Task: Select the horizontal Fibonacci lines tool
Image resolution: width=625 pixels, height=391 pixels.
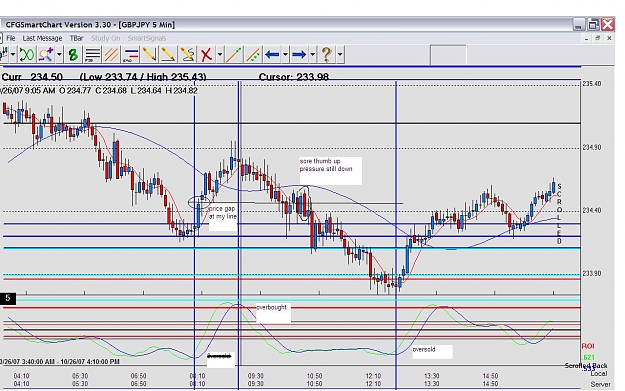Action: pyautogui.click(x=92, y=54)
